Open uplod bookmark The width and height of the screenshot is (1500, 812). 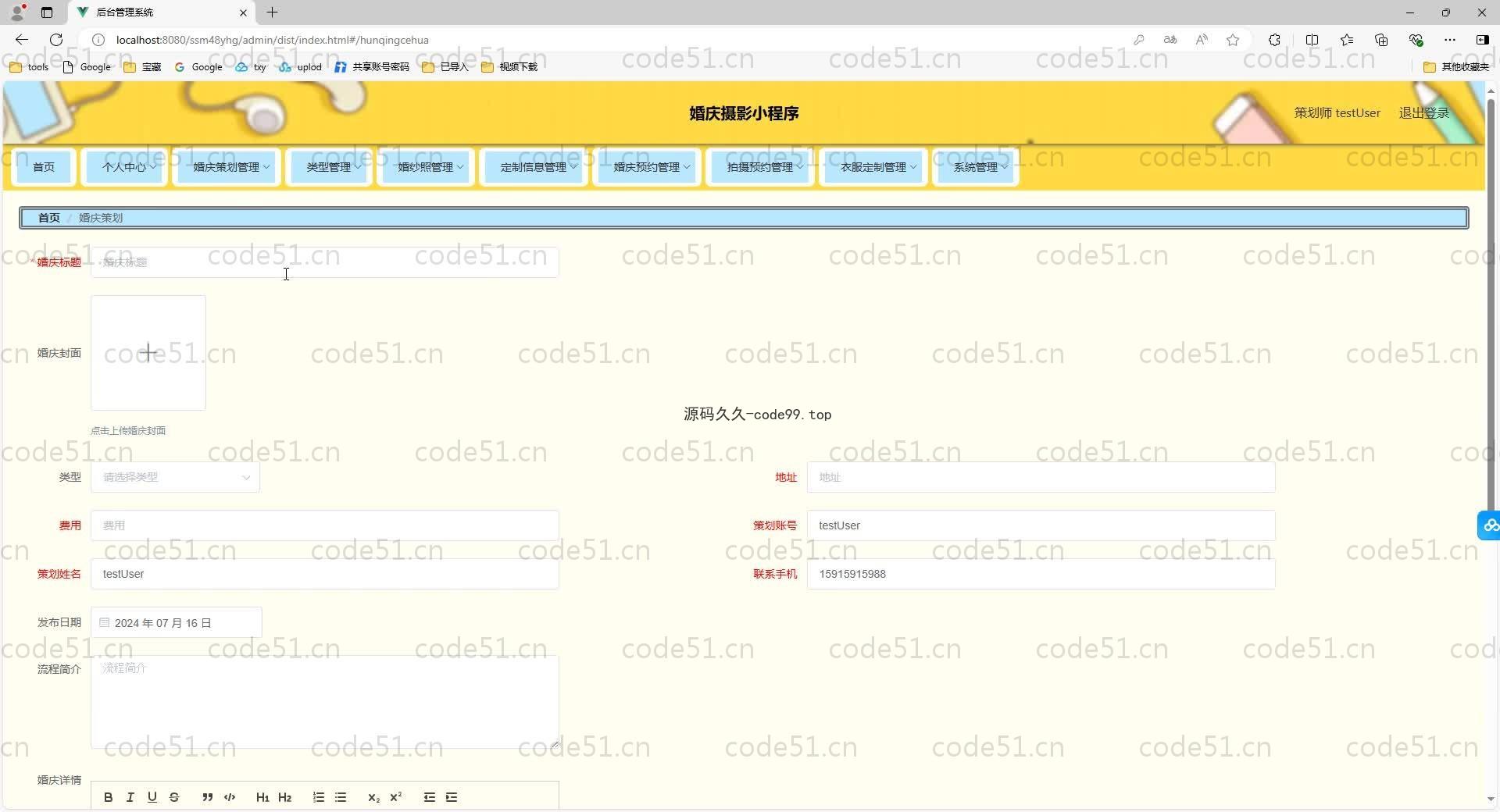pos(300,67)
